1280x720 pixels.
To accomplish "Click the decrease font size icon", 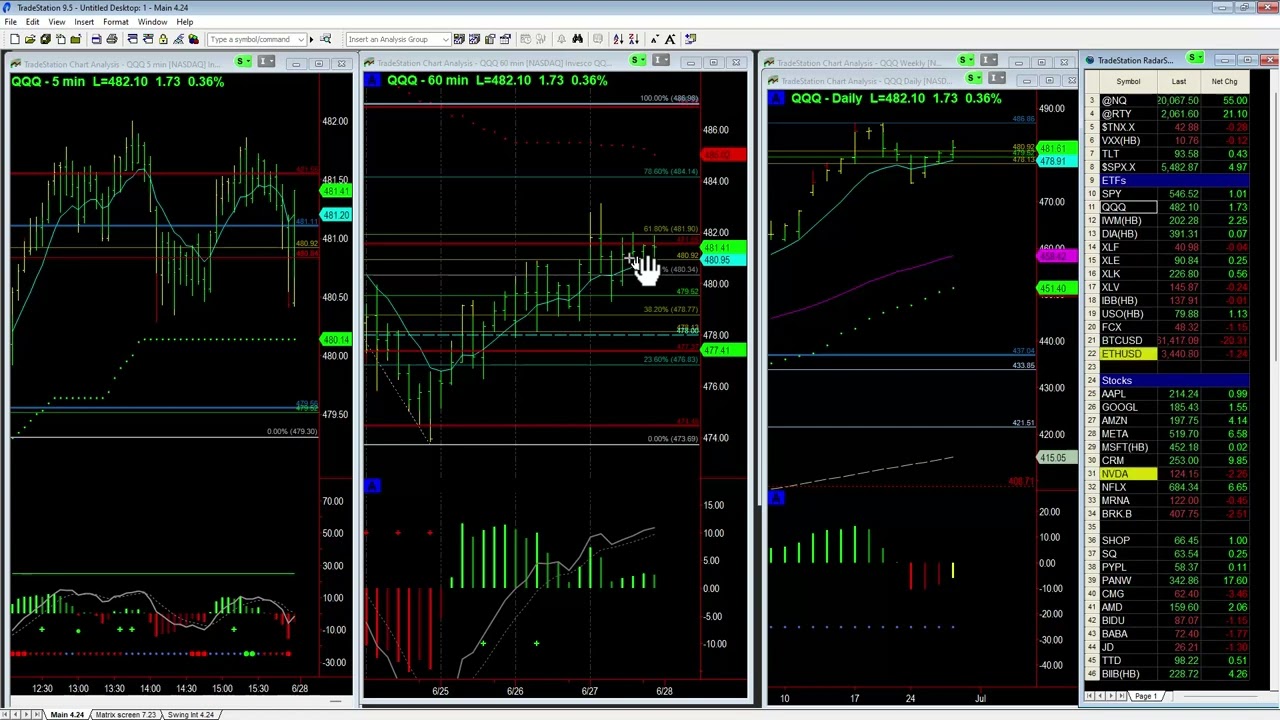I will (x=654, y=39).
